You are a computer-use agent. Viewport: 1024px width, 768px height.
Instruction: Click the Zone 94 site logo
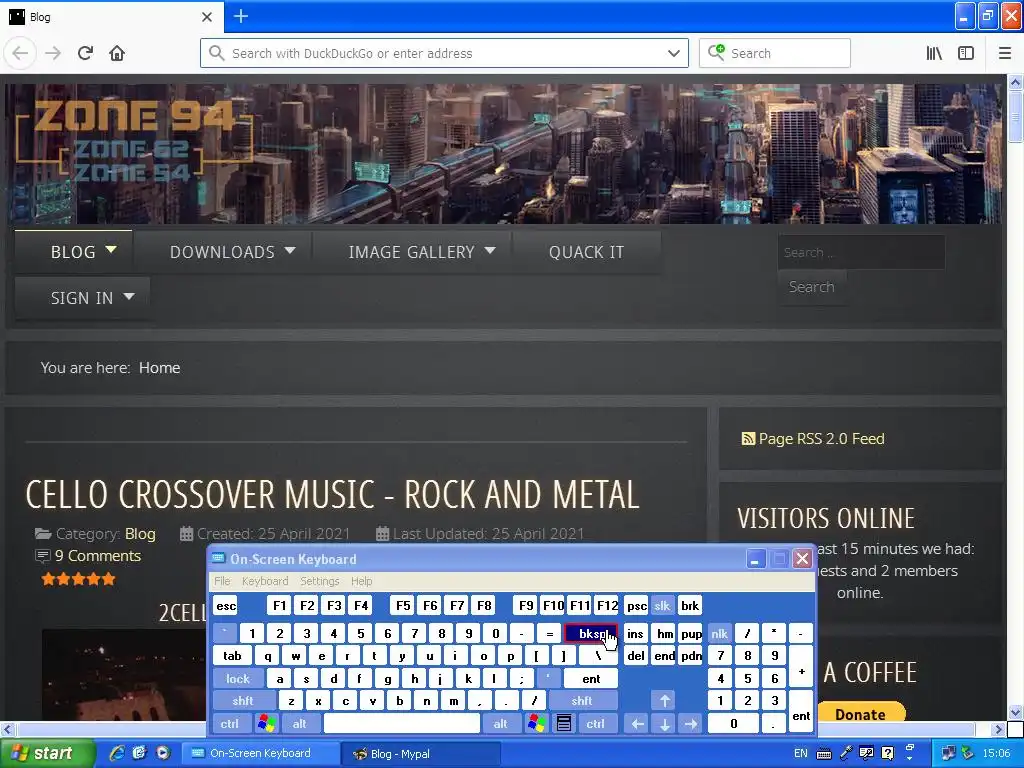[134, 141]
